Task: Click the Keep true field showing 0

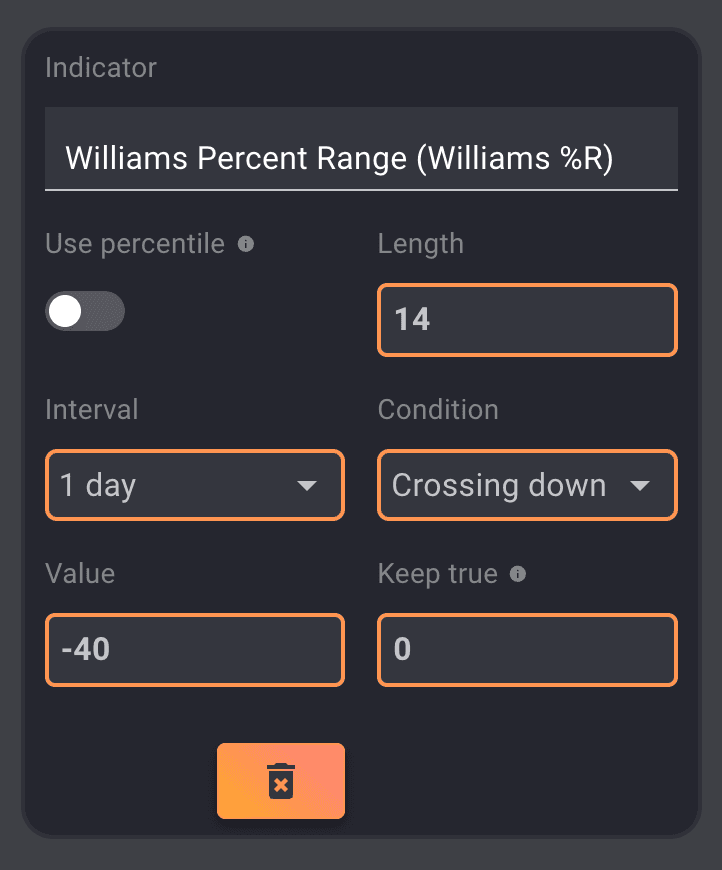Action: coord(527,650)
